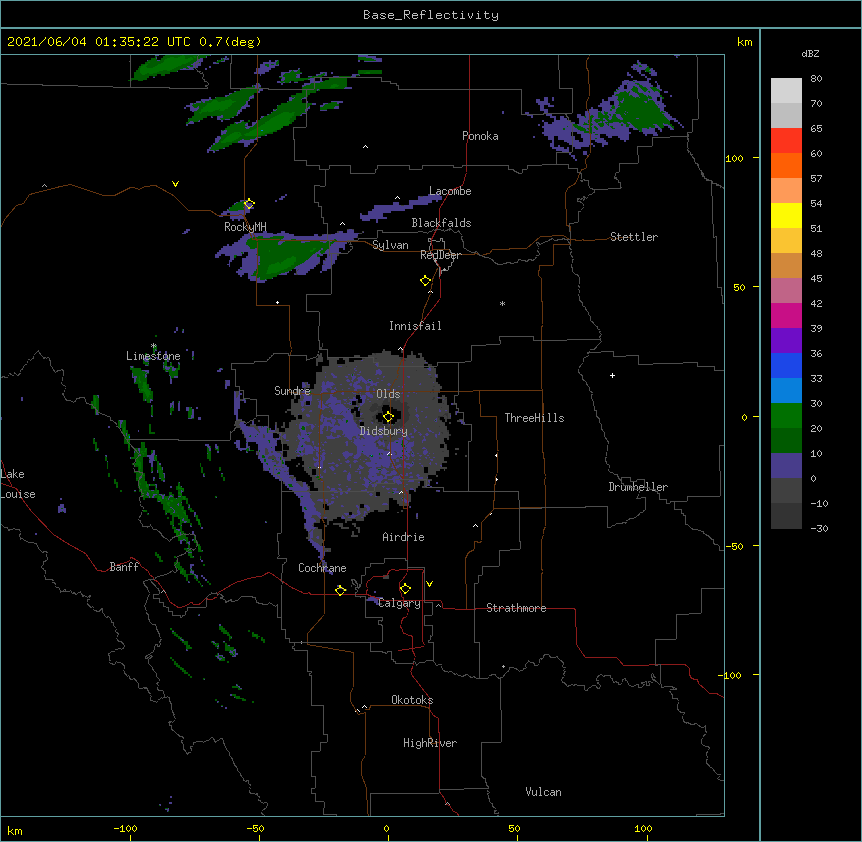862x842 pixels.
Task: Click the yellow diamond marker below Cochrane label
Action: (x=340, y=590)
